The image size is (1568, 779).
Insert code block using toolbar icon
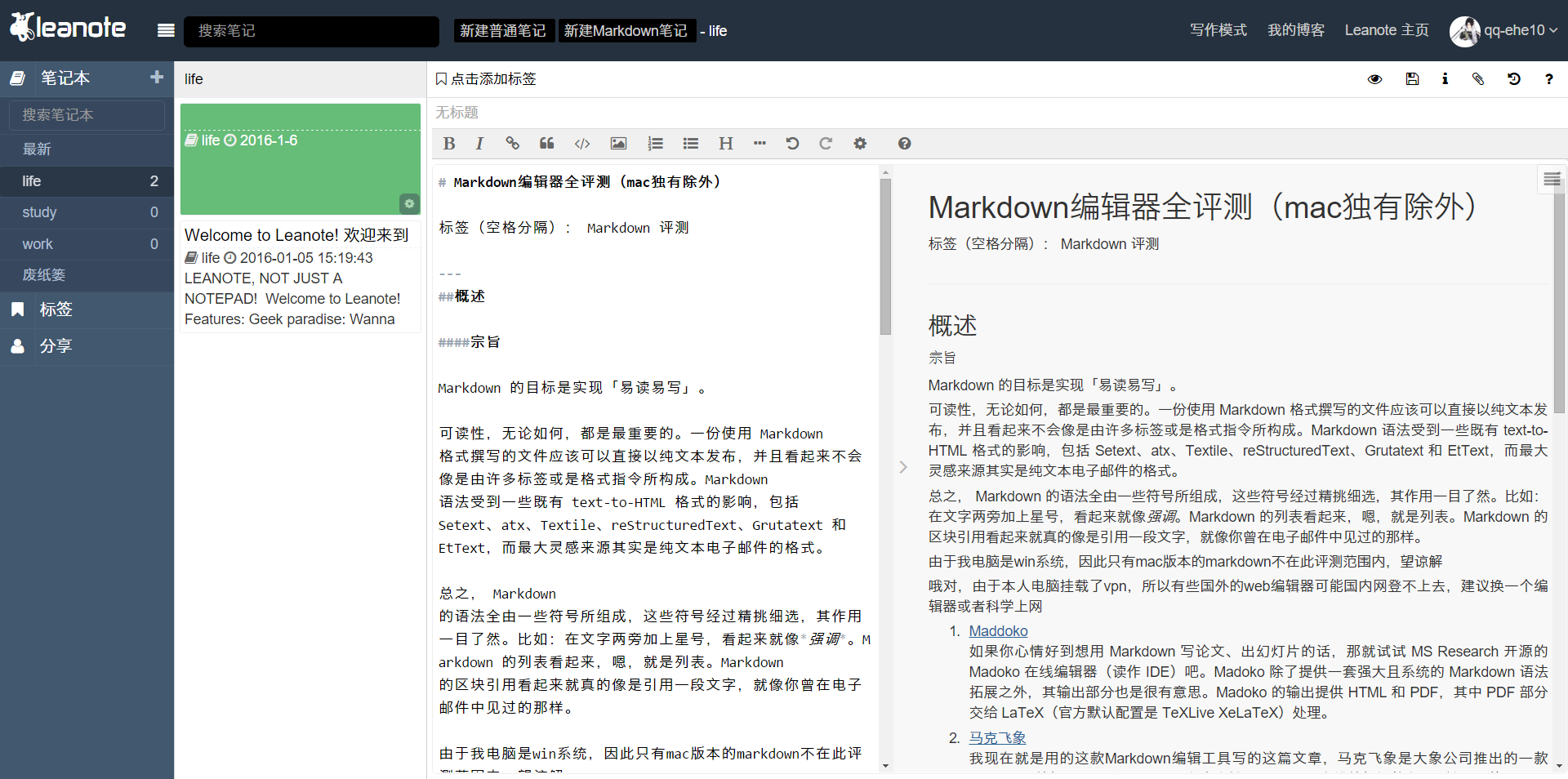(x=582, y=144)
